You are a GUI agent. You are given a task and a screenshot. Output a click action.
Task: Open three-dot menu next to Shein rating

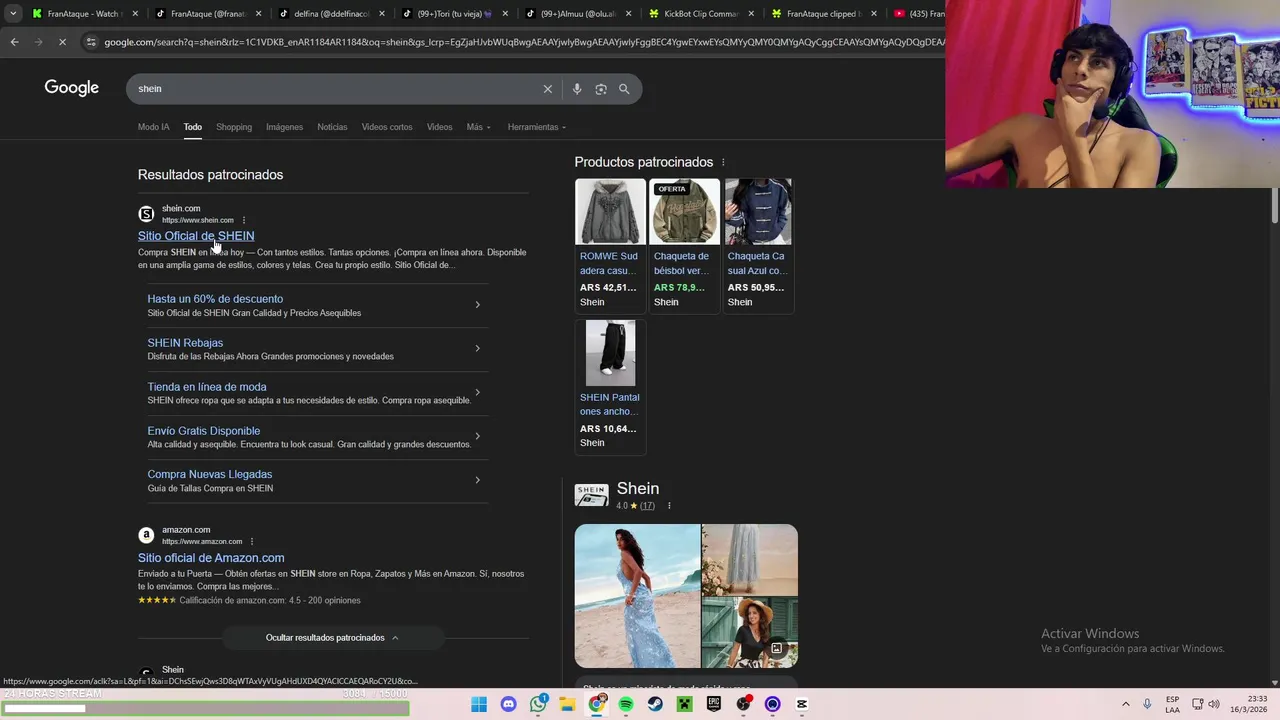[x=669, y=506]
